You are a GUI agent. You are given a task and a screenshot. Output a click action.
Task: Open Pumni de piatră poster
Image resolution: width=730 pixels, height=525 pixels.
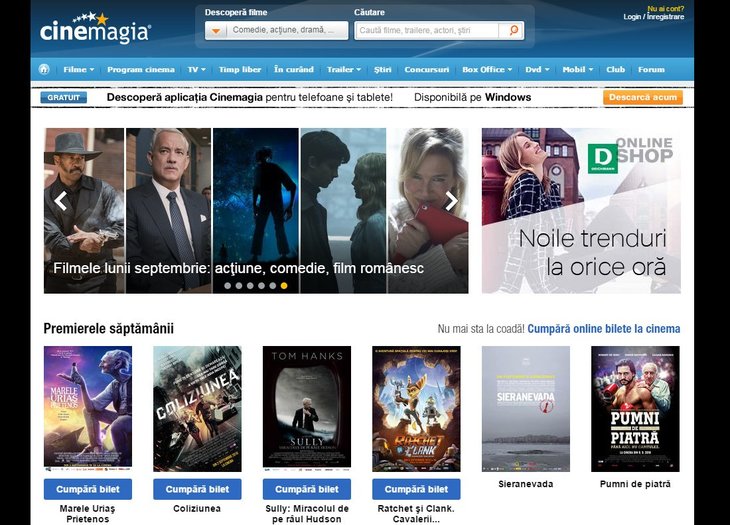click(x=635, y=409)
